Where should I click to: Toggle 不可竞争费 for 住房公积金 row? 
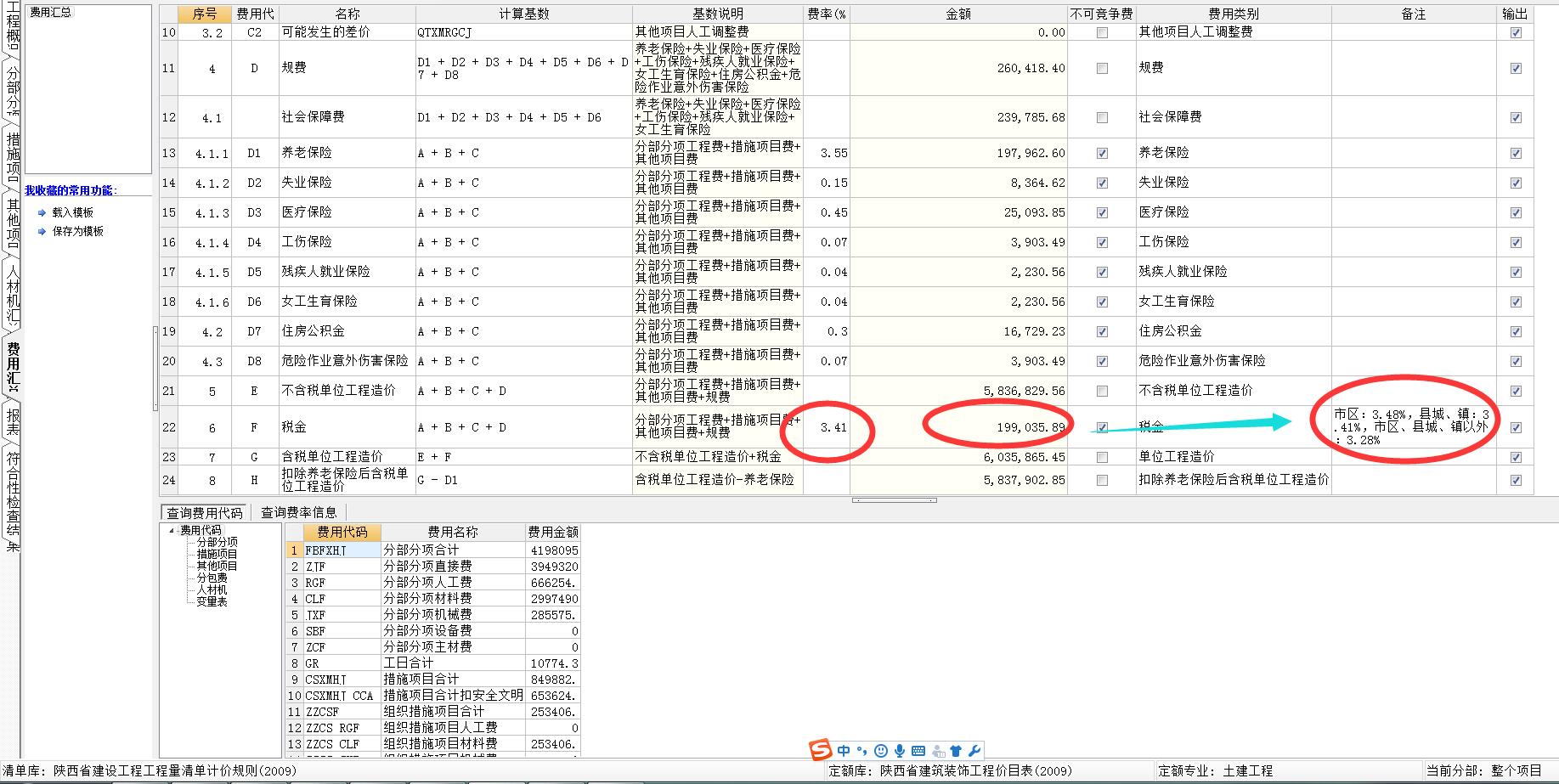click(x=1102, y=332)
